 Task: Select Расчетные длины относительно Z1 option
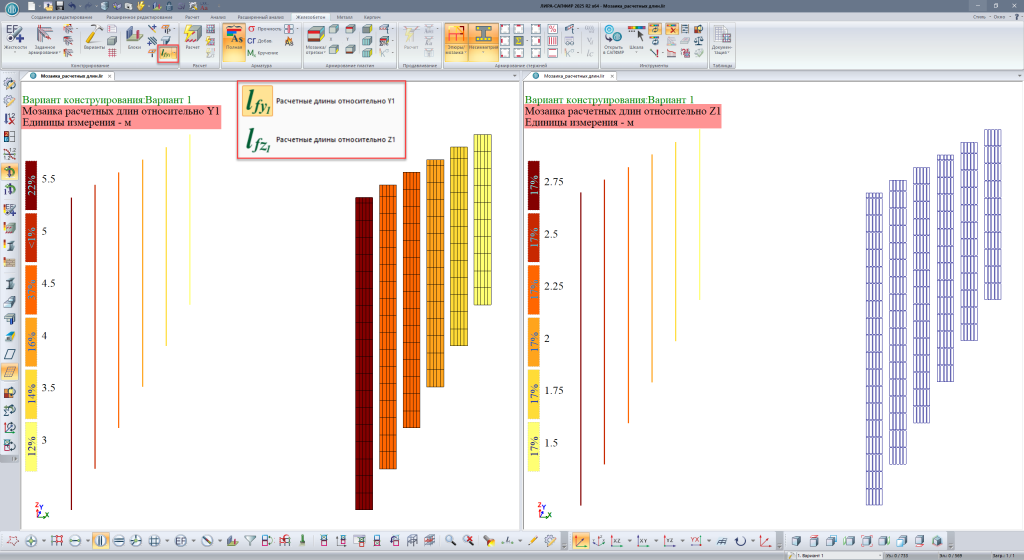click(320, 141)
